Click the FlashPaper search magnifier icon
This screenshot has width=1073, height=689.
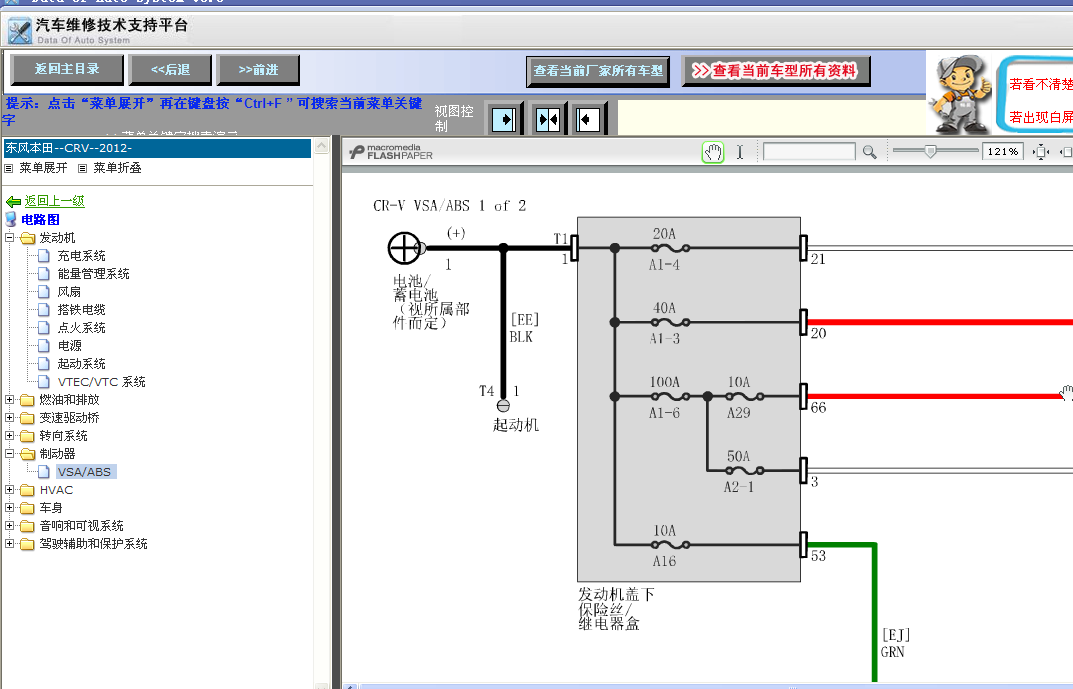pyautogui.click(x=870, y=152)
